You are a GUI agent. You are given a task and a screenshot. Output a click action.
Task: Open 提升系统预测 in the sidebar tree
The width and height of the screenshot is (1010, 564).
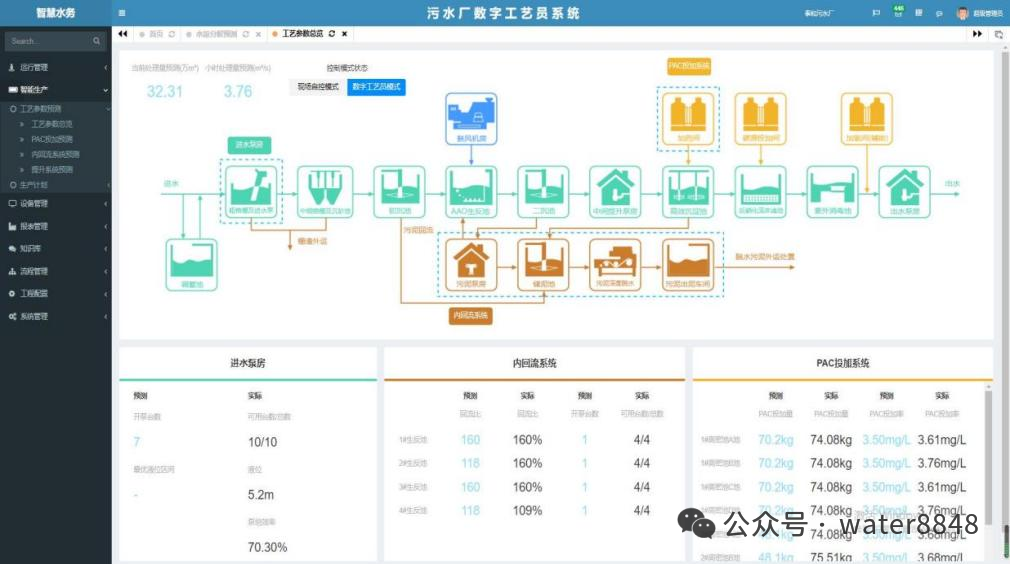(52, 169)
